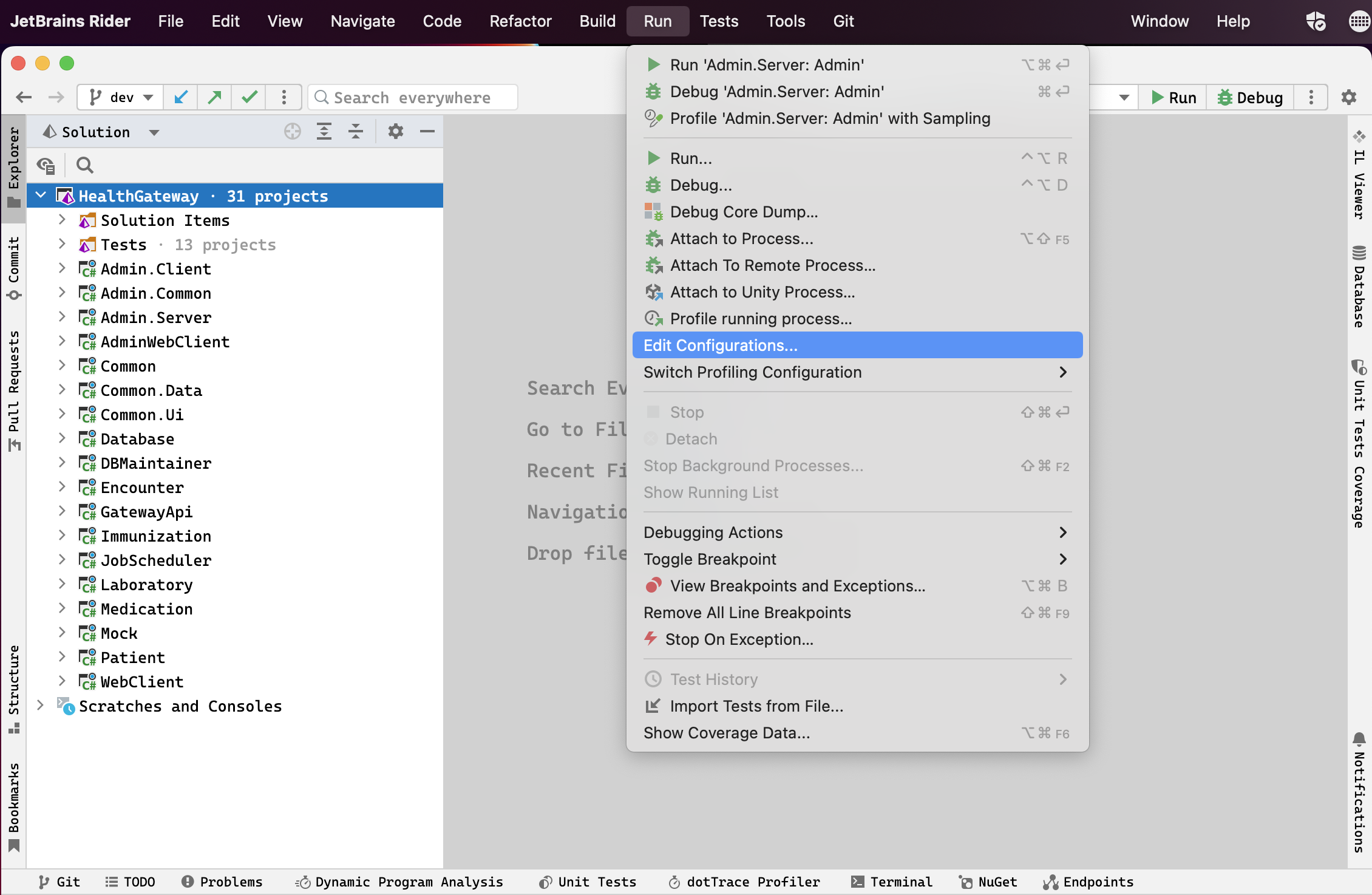Open the Structure tool window
Image resolution: width=1372 pixels, height=895 pixels.
point(14,689)
